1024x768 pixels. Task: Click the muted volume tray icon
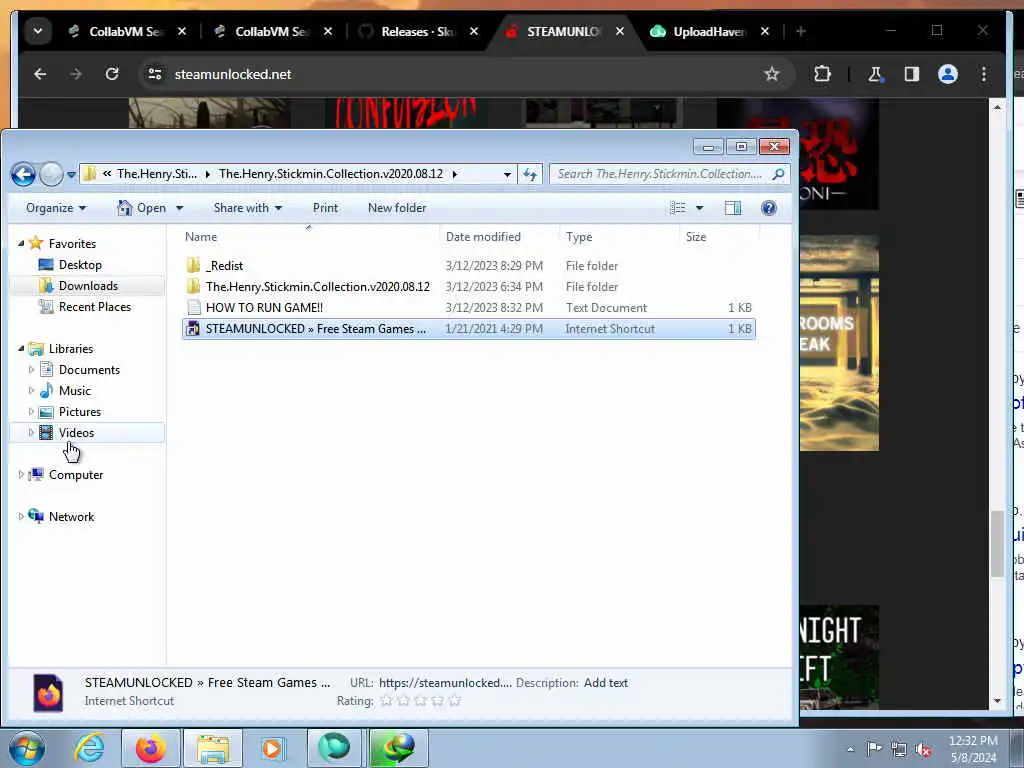[x=923, y=749]
